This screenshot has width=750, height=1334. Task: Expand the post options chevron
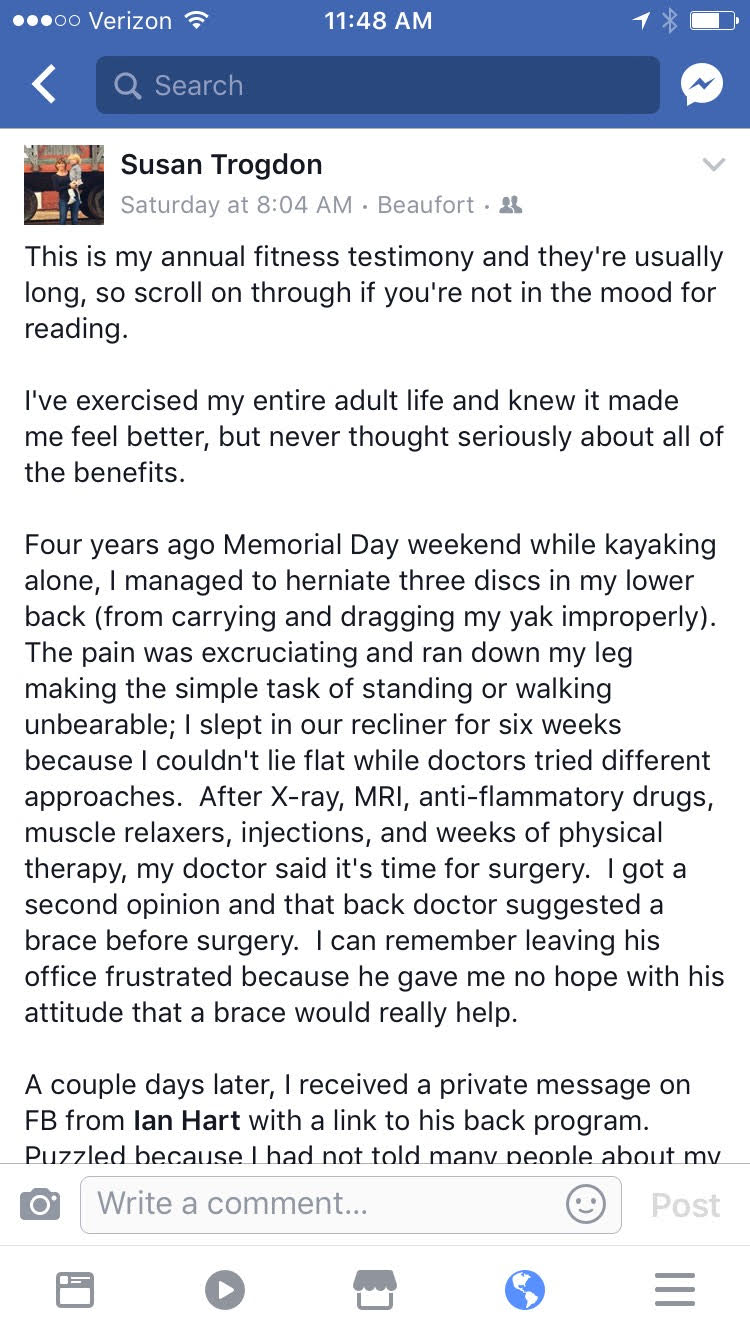tap(713, 165)
